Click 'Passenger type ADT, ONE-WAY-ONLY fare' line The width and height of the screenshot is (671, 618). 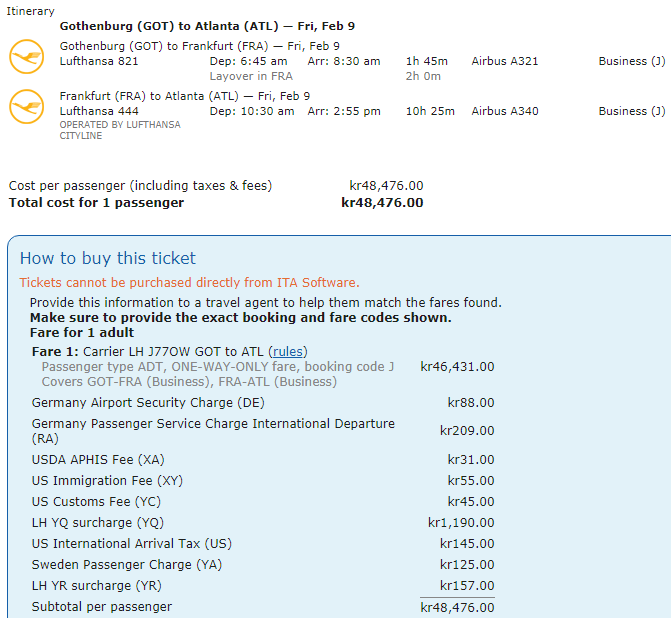pyautogui.click(x=217, y=367)
